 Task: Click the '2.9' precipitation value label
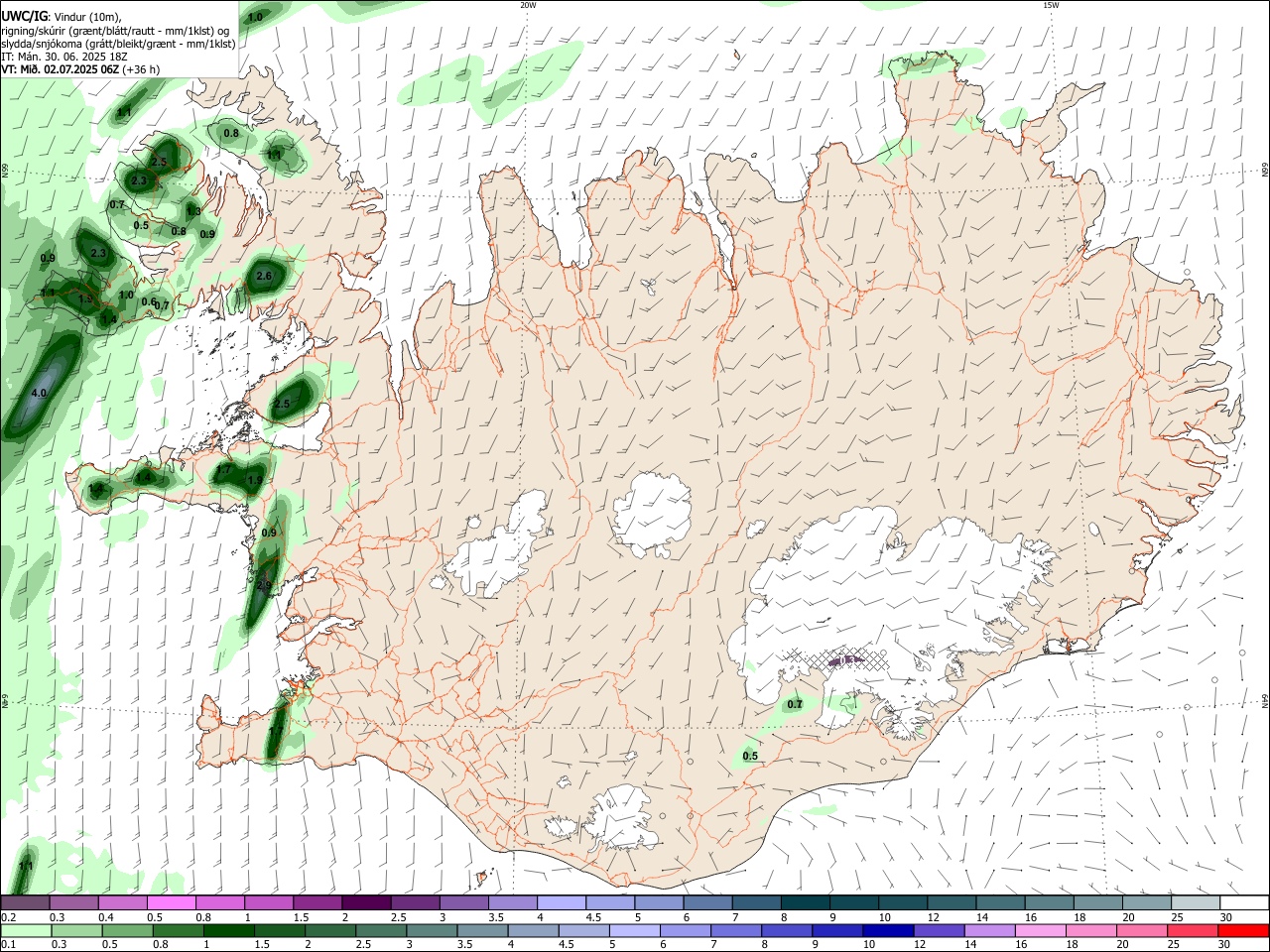[264, 586]
